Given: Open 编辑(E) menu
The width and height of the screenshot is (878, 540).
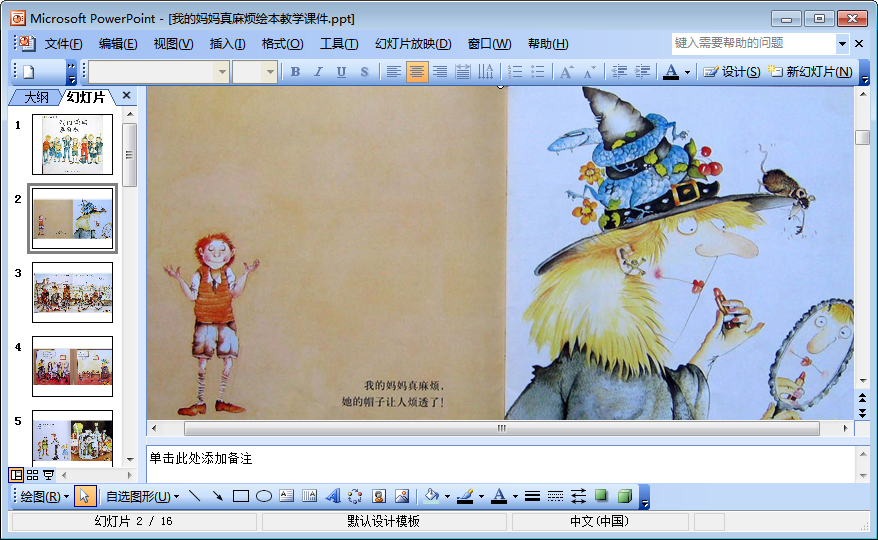Looking at the screenshot, I should point(118,44).
